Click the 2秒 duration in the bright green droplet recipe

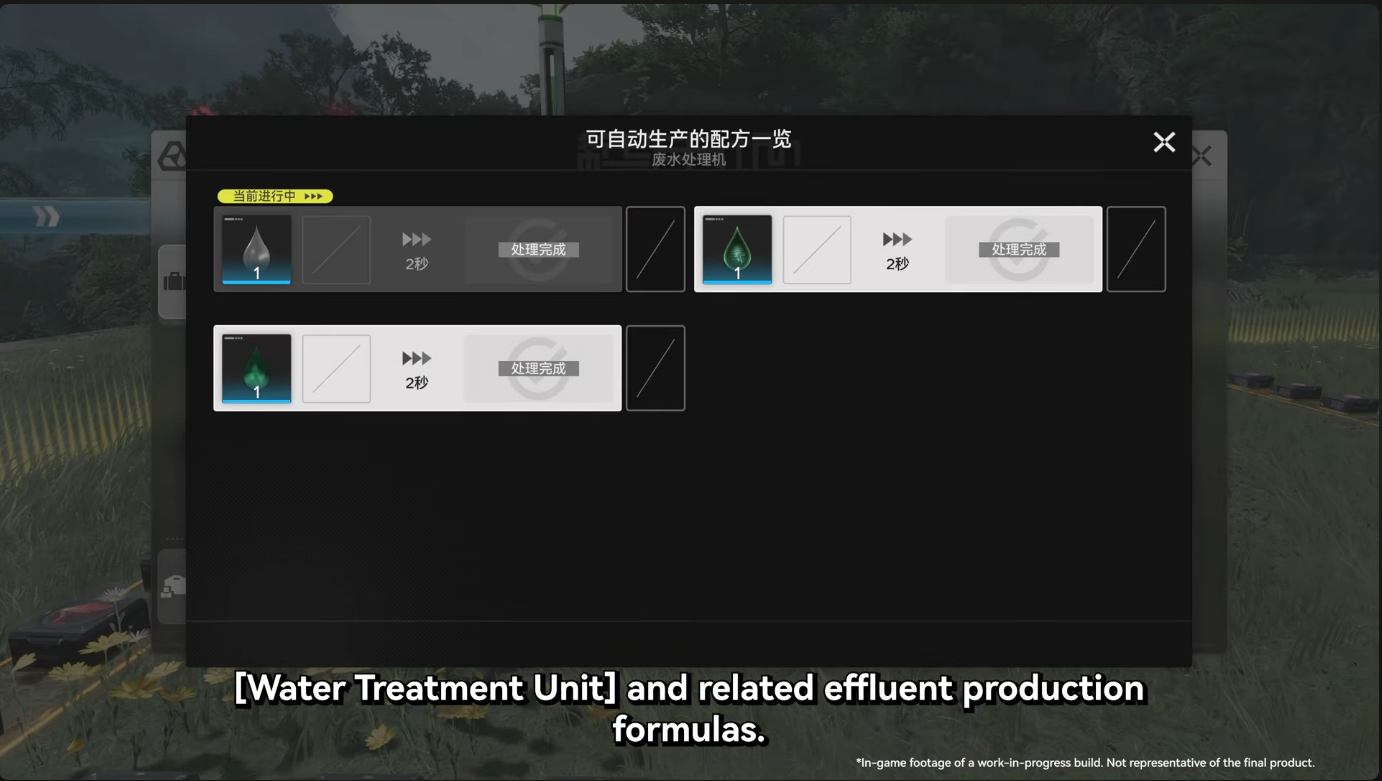pyautogui.click(x=897, y=264)
